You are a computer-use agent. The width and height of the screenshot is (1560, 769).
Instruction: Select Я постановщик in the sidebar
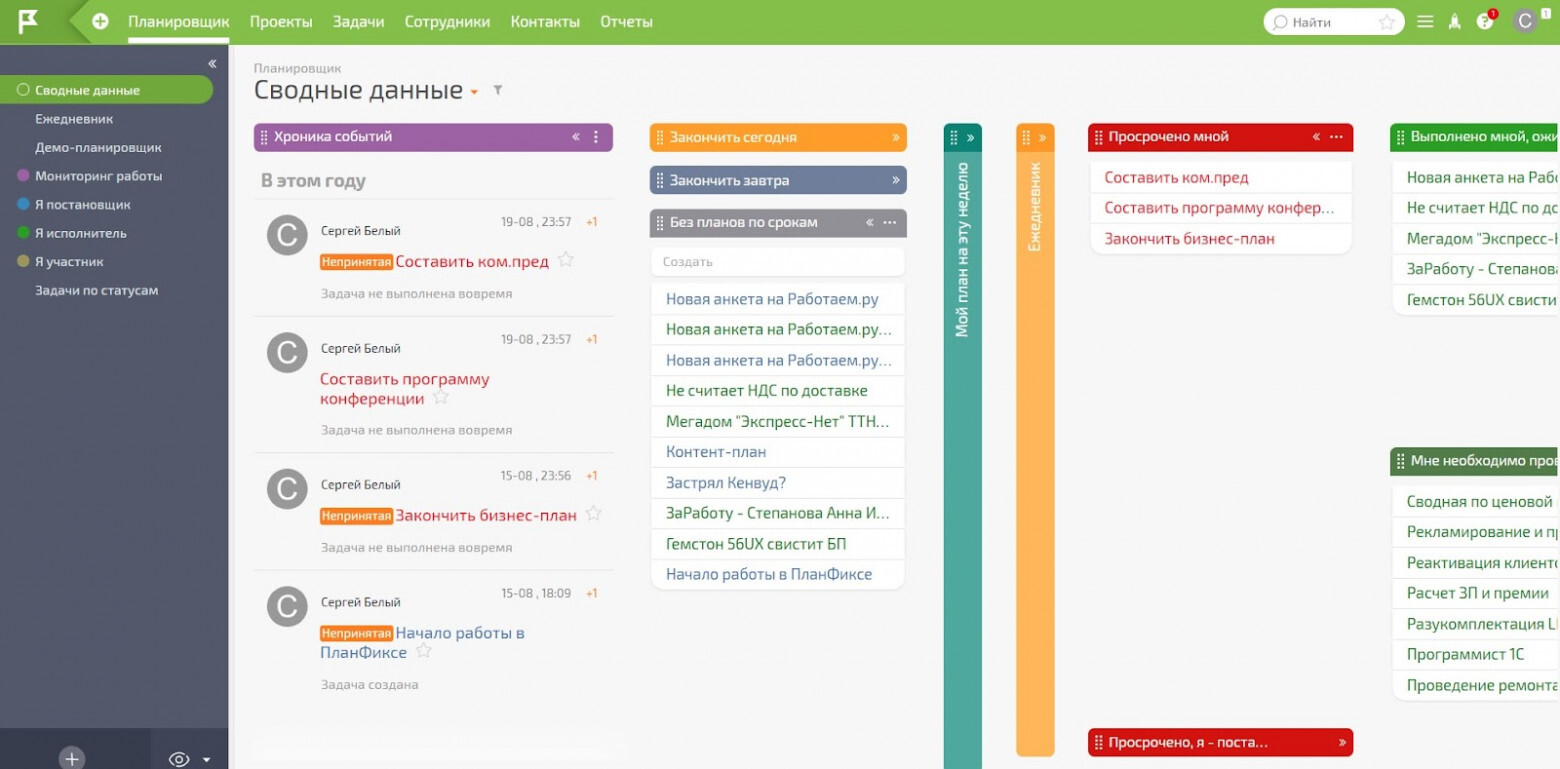coord(83,205)
